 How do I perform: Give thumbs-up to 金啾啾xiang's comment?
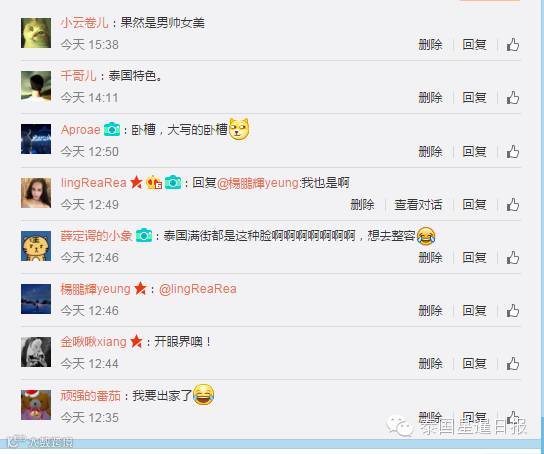513,363
